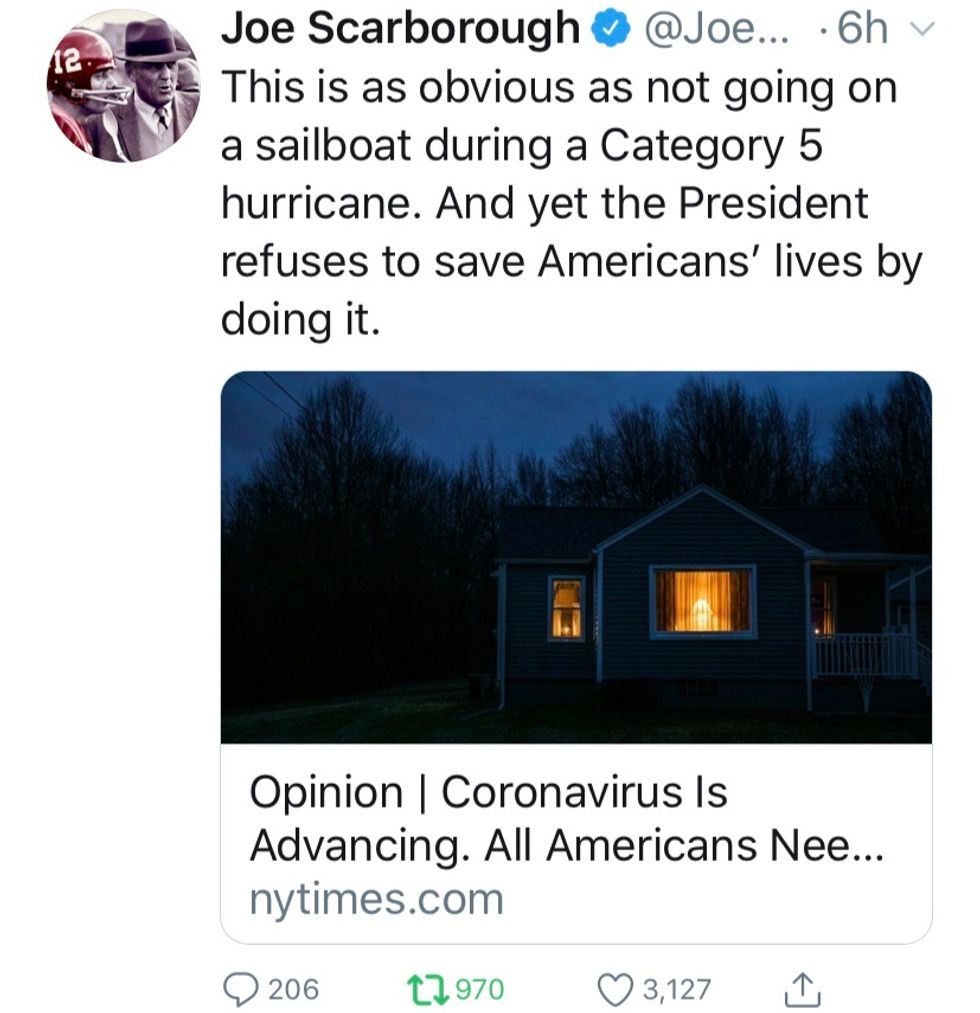Open the Joe Scarborough display name
980x1013 pixels.
(x=400, y=32)
